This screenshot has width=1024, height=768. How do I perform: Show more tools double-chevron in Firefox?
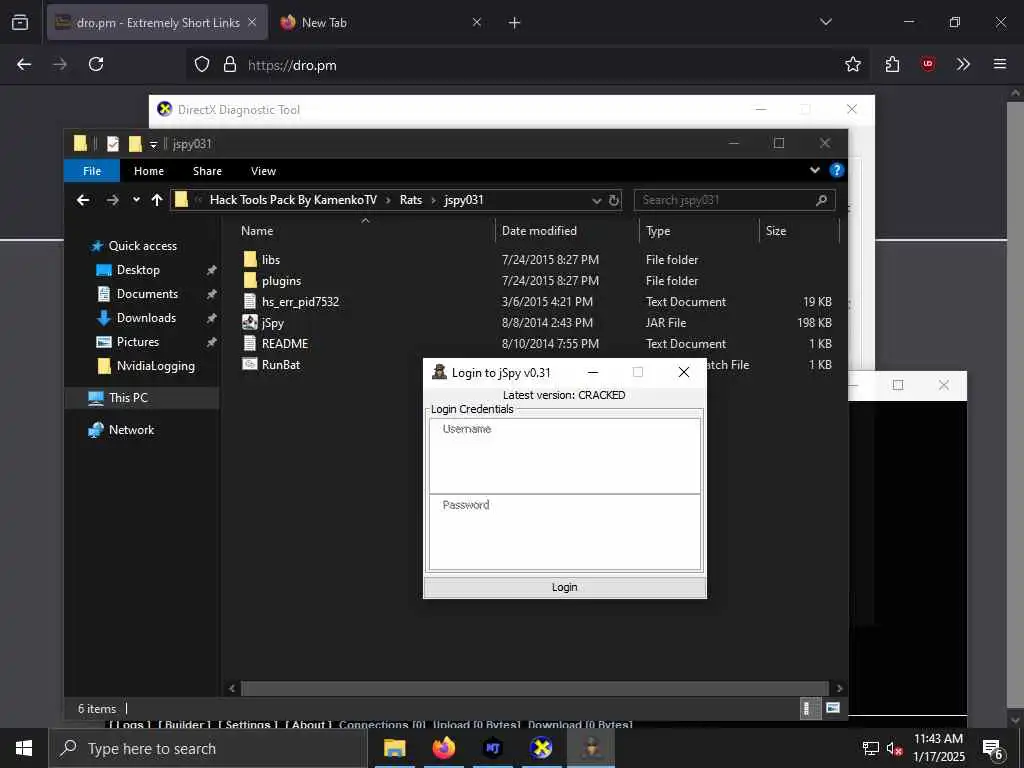963,64
